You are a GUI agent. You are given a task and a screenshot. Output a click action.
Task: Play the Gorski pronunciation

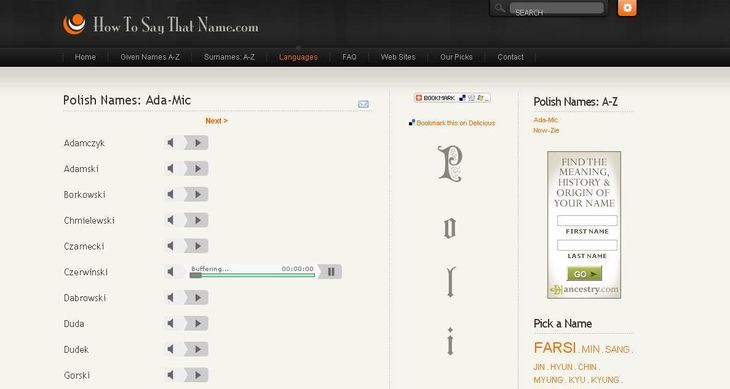pos(197,375)
